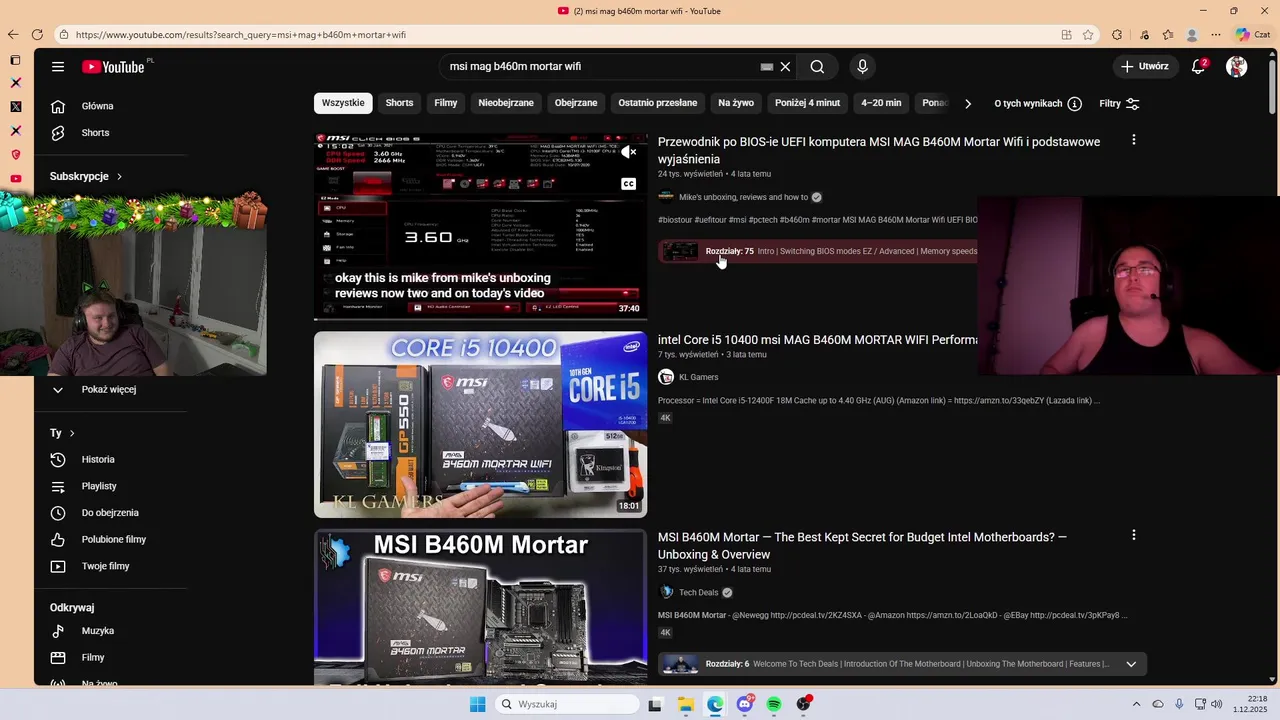
Task: Open Filmy under Odkrywaj
Action: [x=93, y=658]
